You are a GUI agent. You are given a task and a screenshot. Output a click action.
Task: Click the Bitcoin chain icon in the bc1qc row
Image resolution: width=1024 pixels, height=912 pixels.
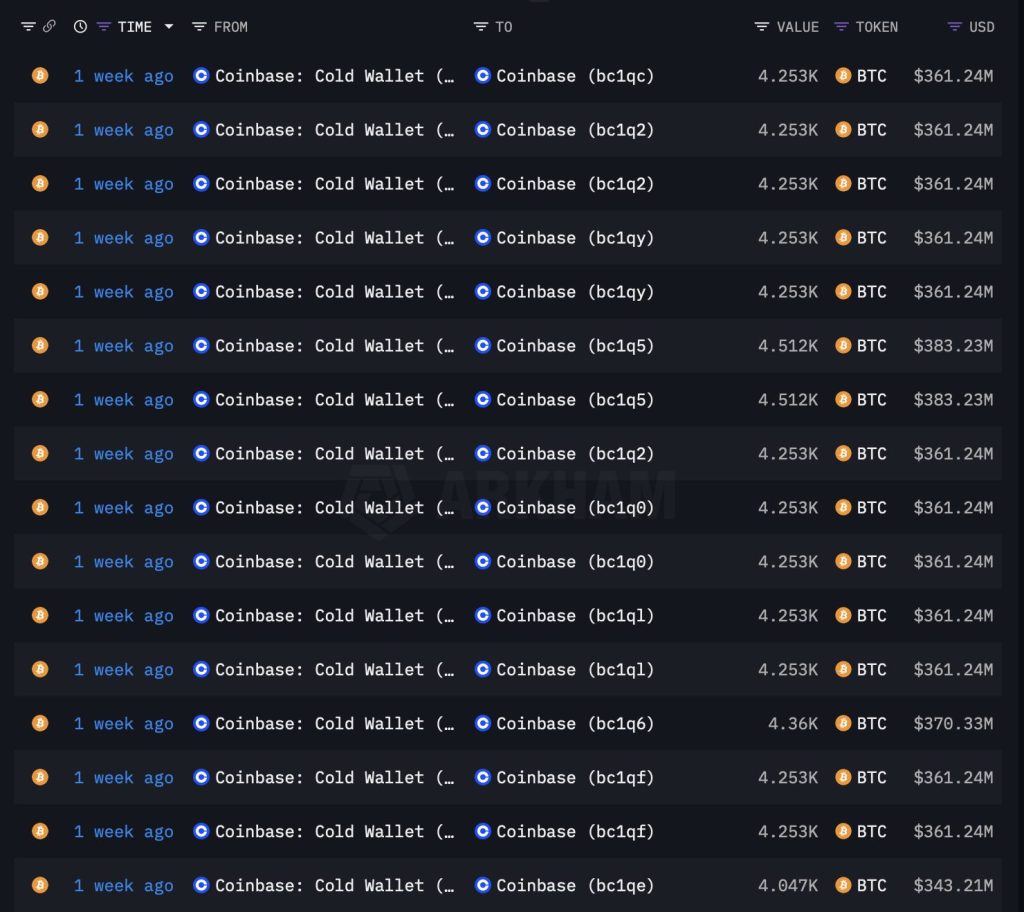pyautogui.click(x=40, y=76)
